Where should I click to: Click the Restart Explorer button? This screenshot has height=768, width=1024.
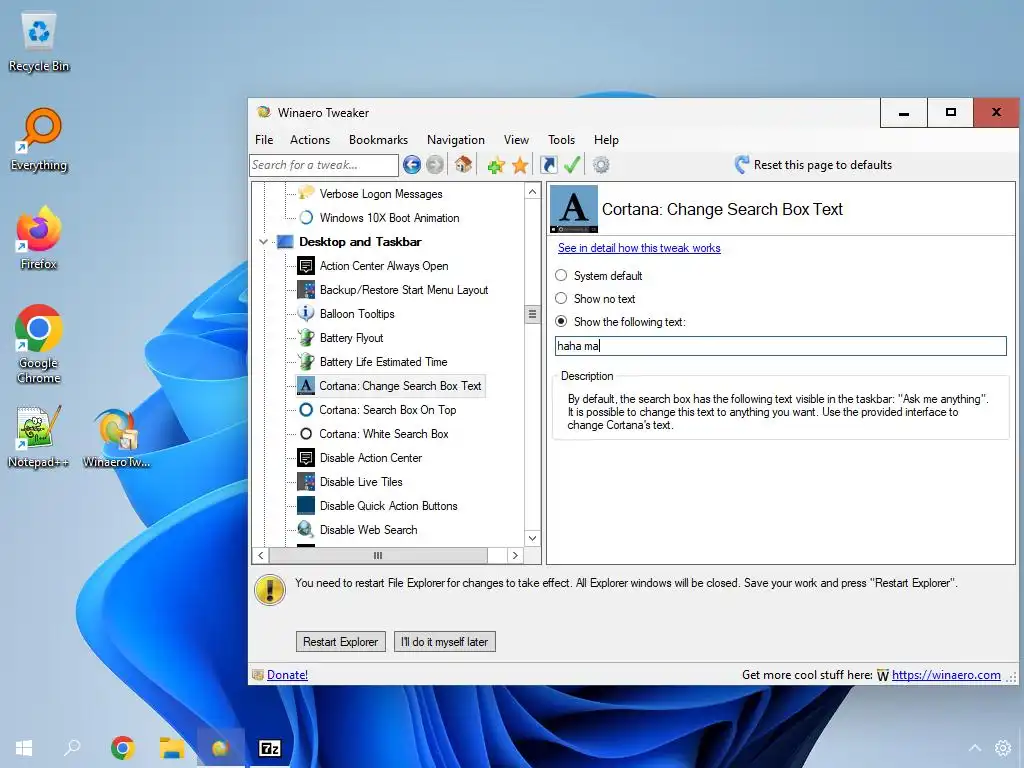[340, 642]
